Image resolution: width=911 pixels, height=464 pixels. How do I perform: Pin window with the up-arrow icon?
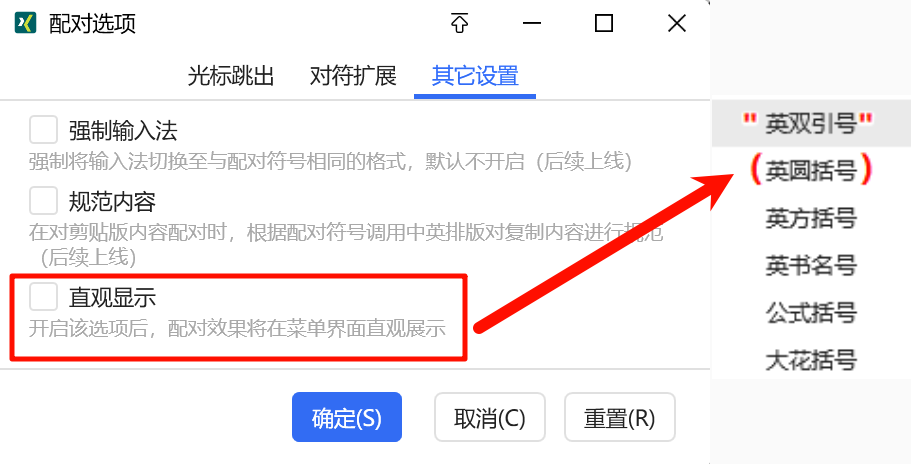click(x=459, y=23)
